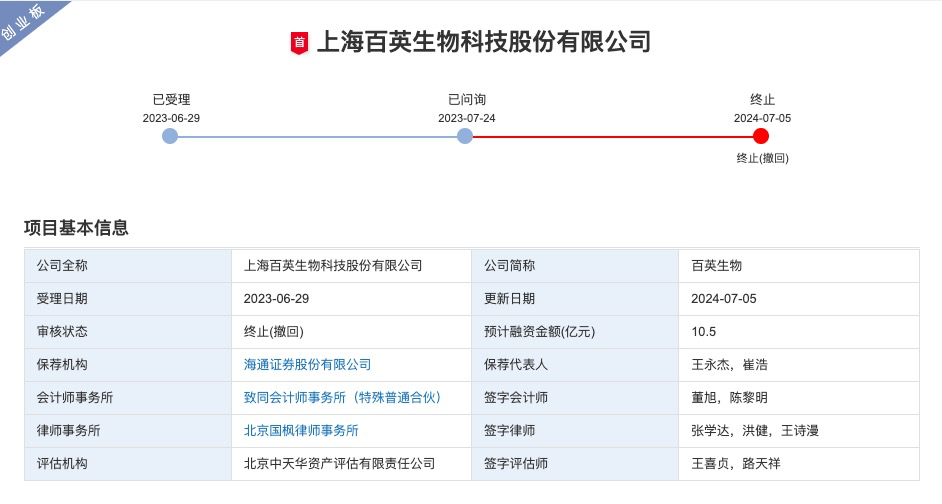The image size is (942, 504).
Task: Click the 终止(撤回) label below the red node
Action: (x=762, y=158)
